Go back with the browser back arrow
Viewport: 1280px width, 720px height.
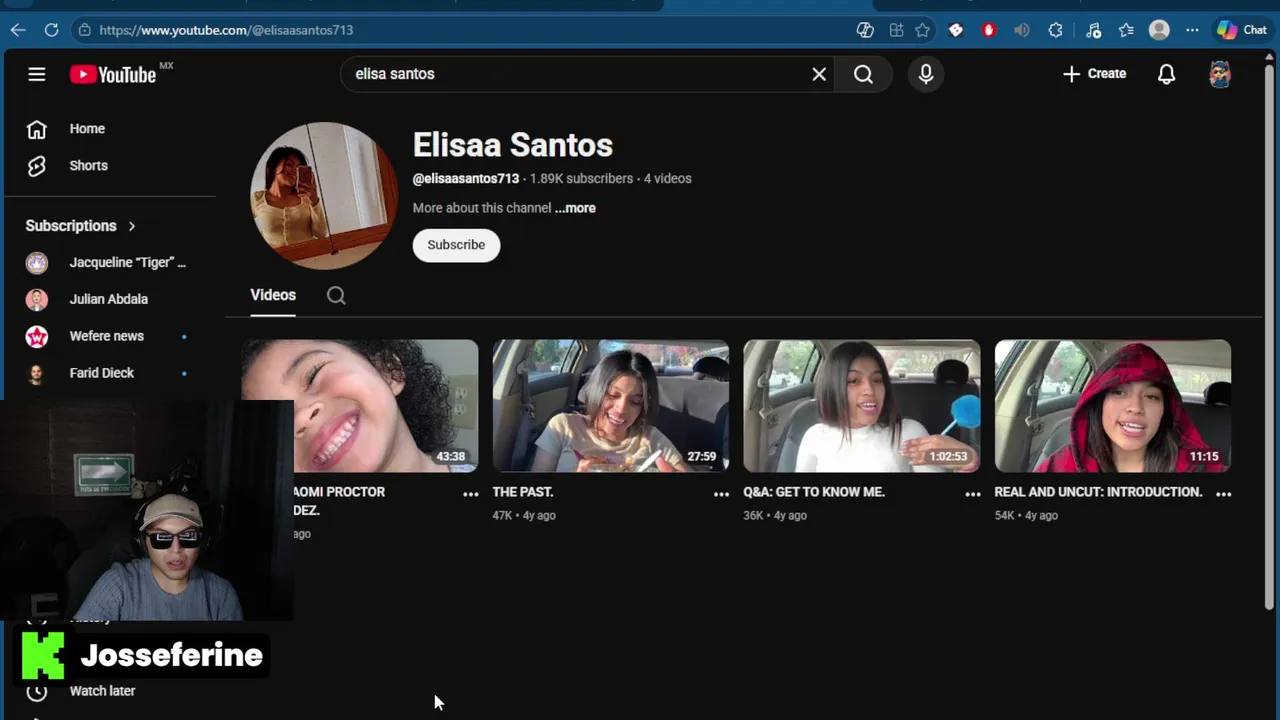(18, 30)
